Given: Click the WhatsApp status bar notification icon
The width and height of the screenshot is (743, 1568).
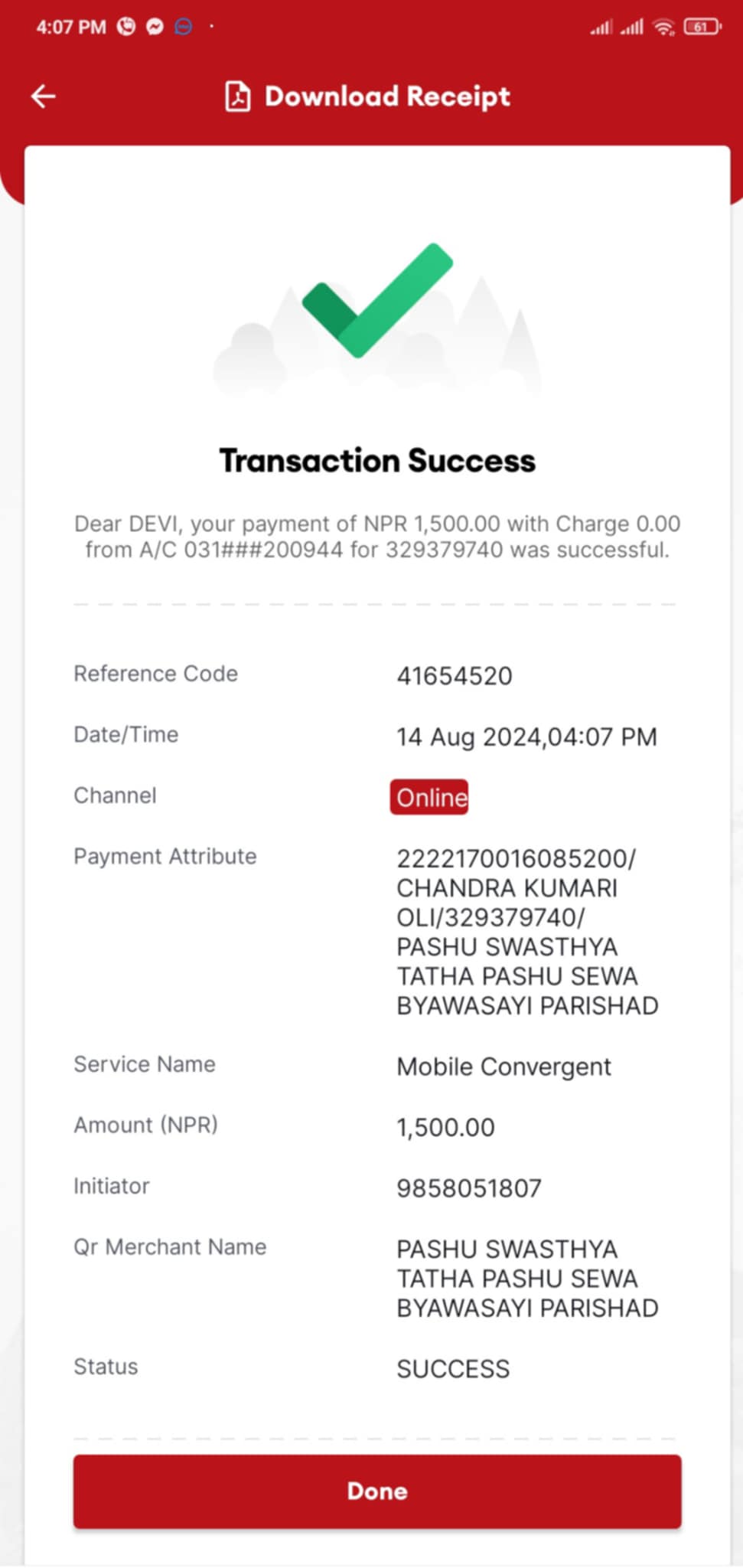Looking at the screenshot, I should (x=126, y=27).
